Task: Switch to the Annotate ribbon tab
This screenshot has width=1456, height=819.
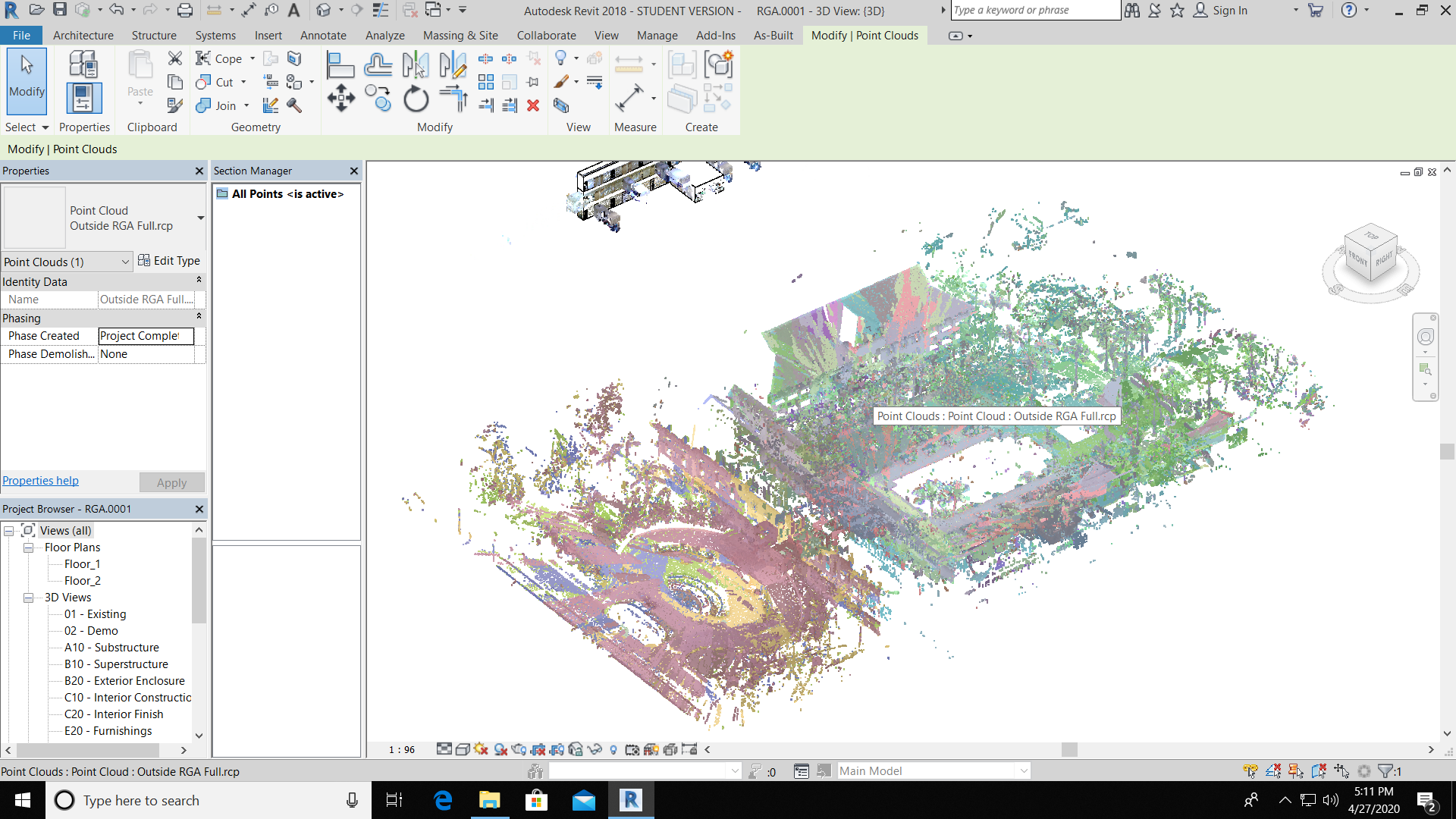Action: tap(323, 36)
